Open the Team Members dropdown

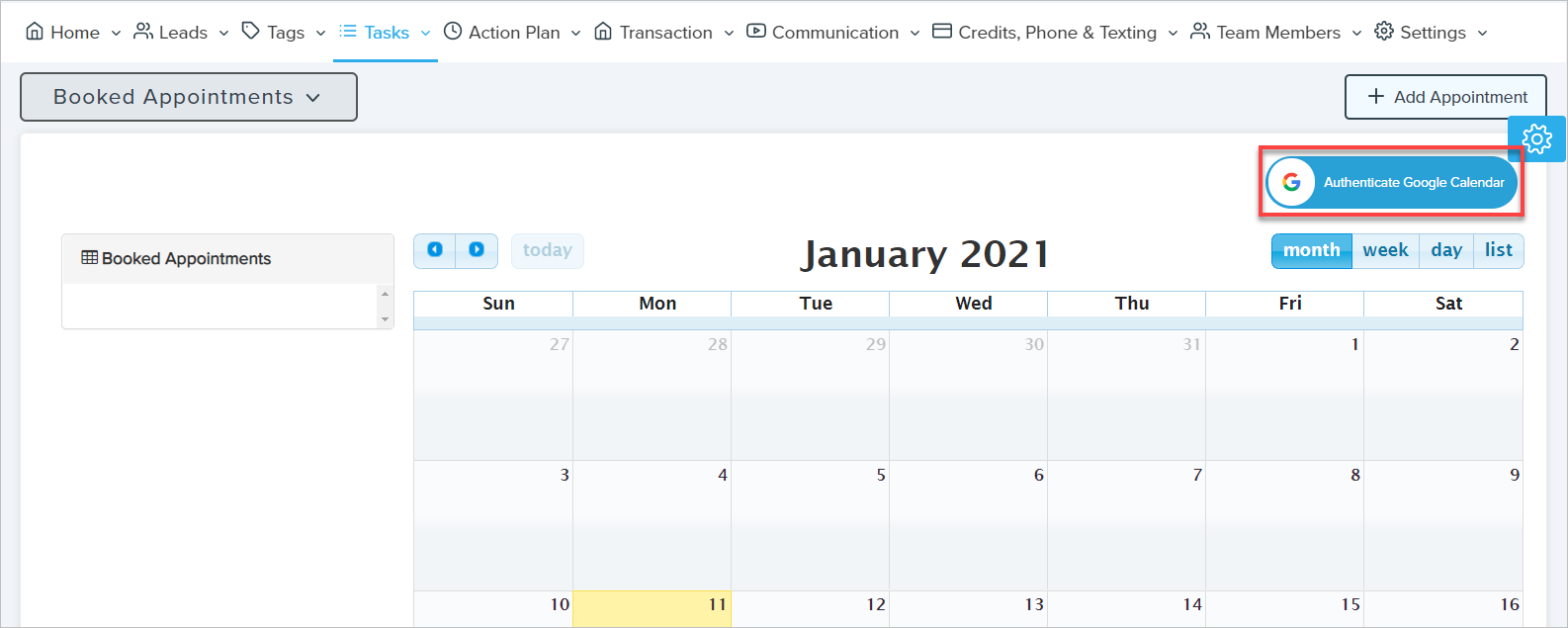pyautogui.click(x=1277, y=32)
